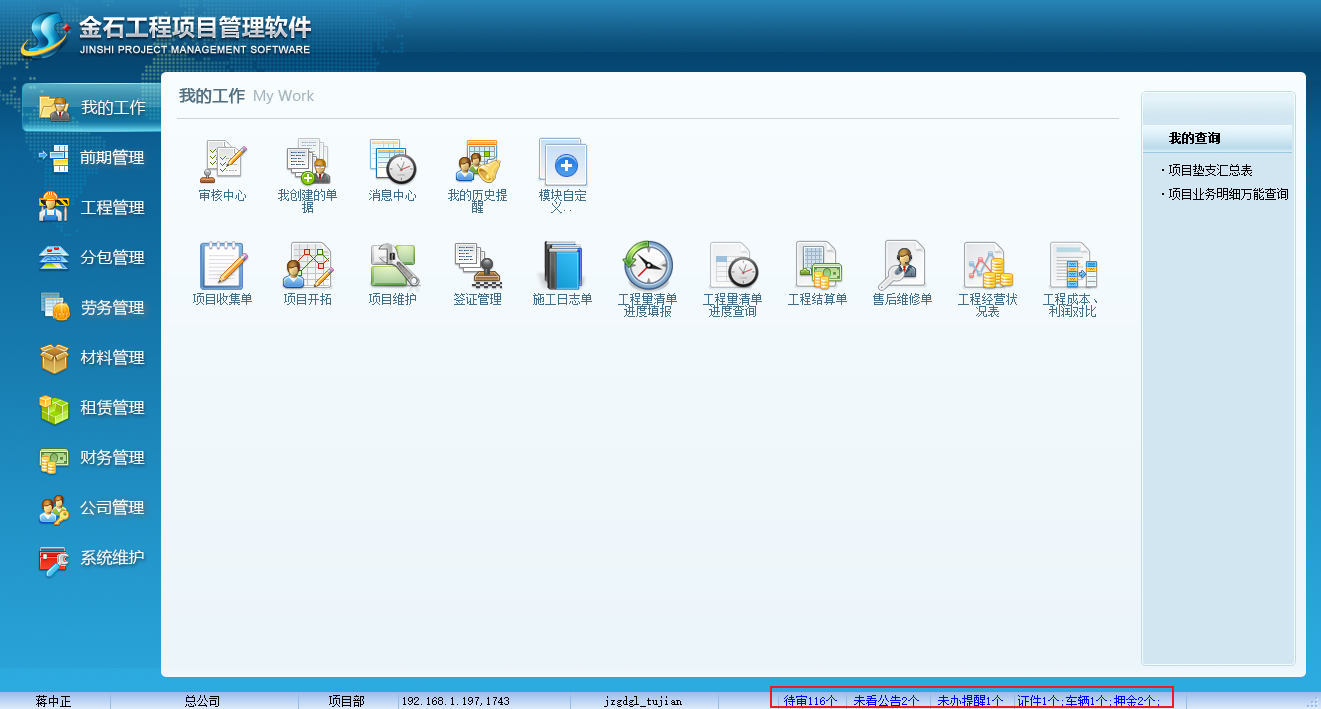
Task: Open the 审核中心 icon
Action: [x=222, y=162]
